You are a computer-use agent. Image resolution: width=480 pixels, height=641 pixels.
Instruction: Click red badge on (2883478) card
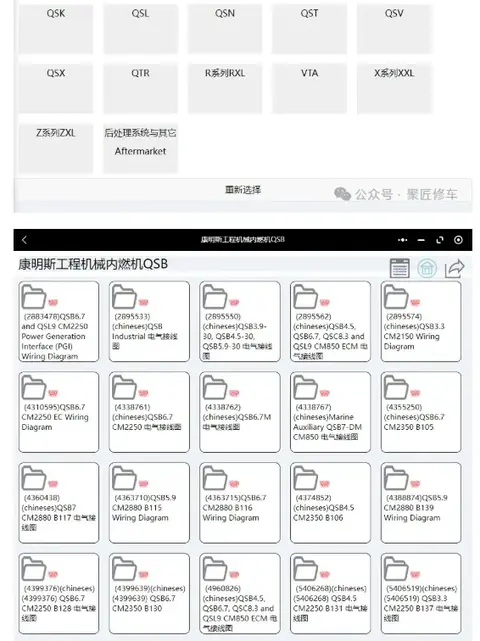pyautogui.click(x=53, y=303)
